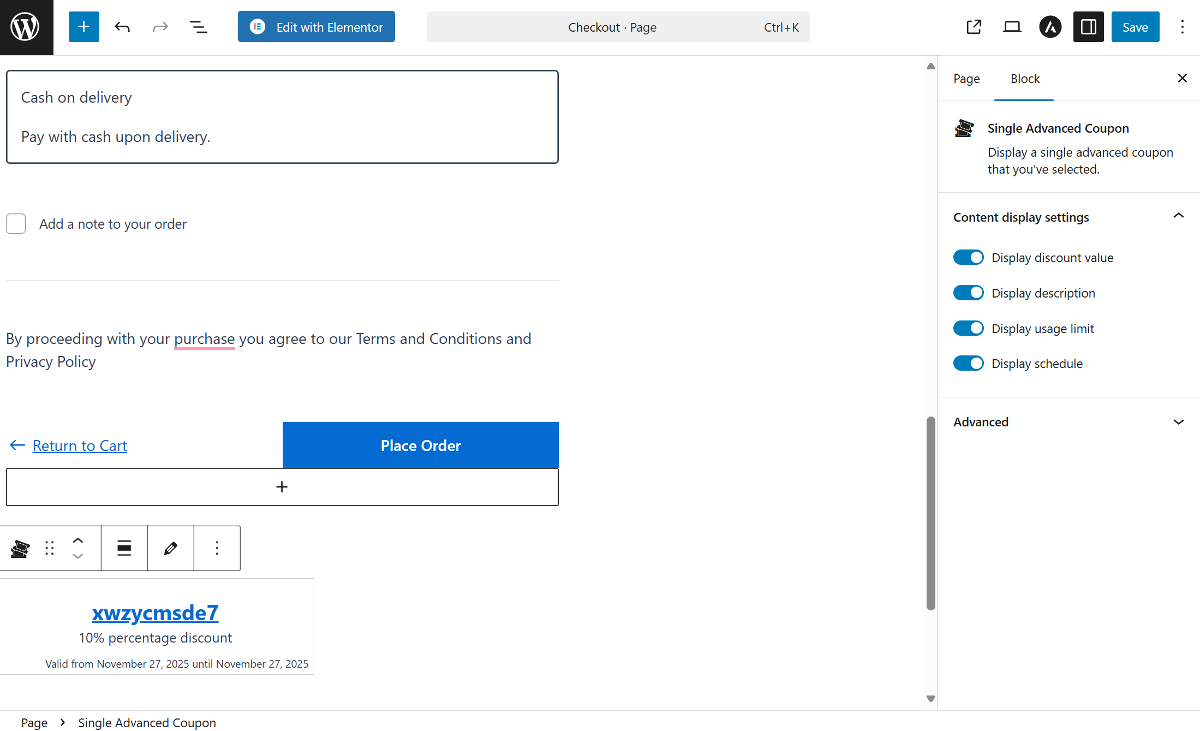Switch to the Page tab

[966, 79]
